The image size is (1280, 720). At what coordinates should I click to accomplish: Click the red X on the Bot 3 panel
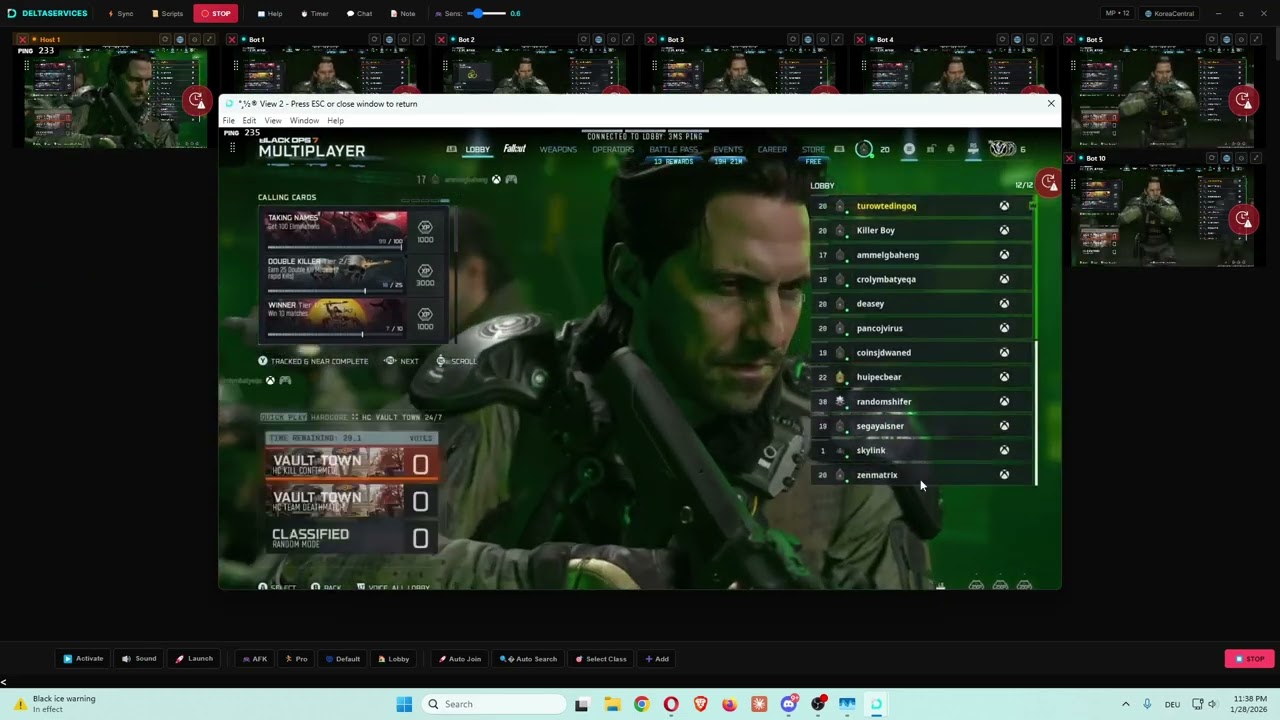(651, 40)
